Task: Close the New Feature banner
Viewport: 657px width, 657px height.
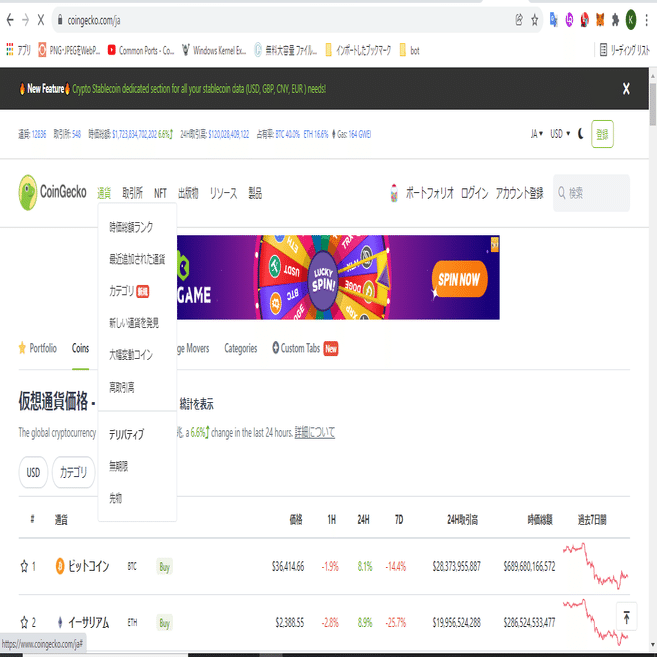Action: (626, 88)
